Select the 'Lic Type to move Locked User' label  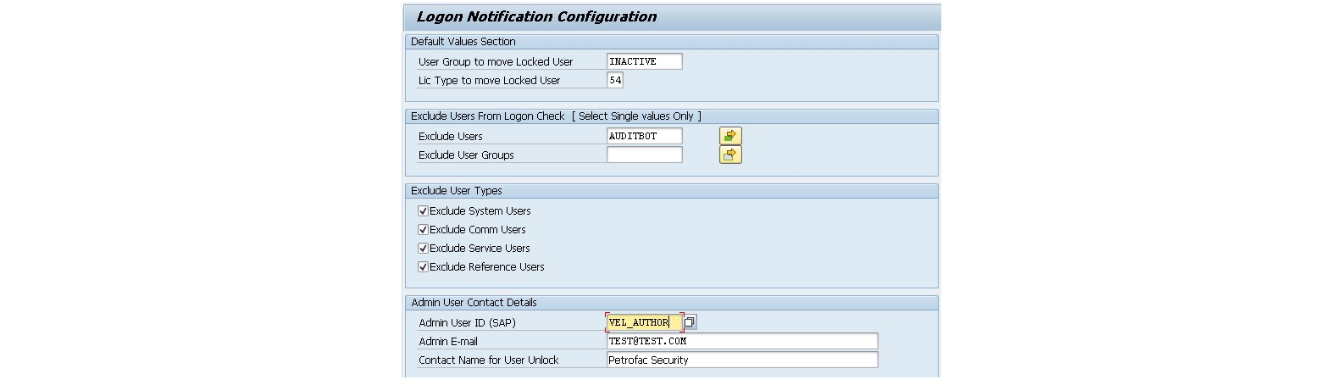click(489, 80)
